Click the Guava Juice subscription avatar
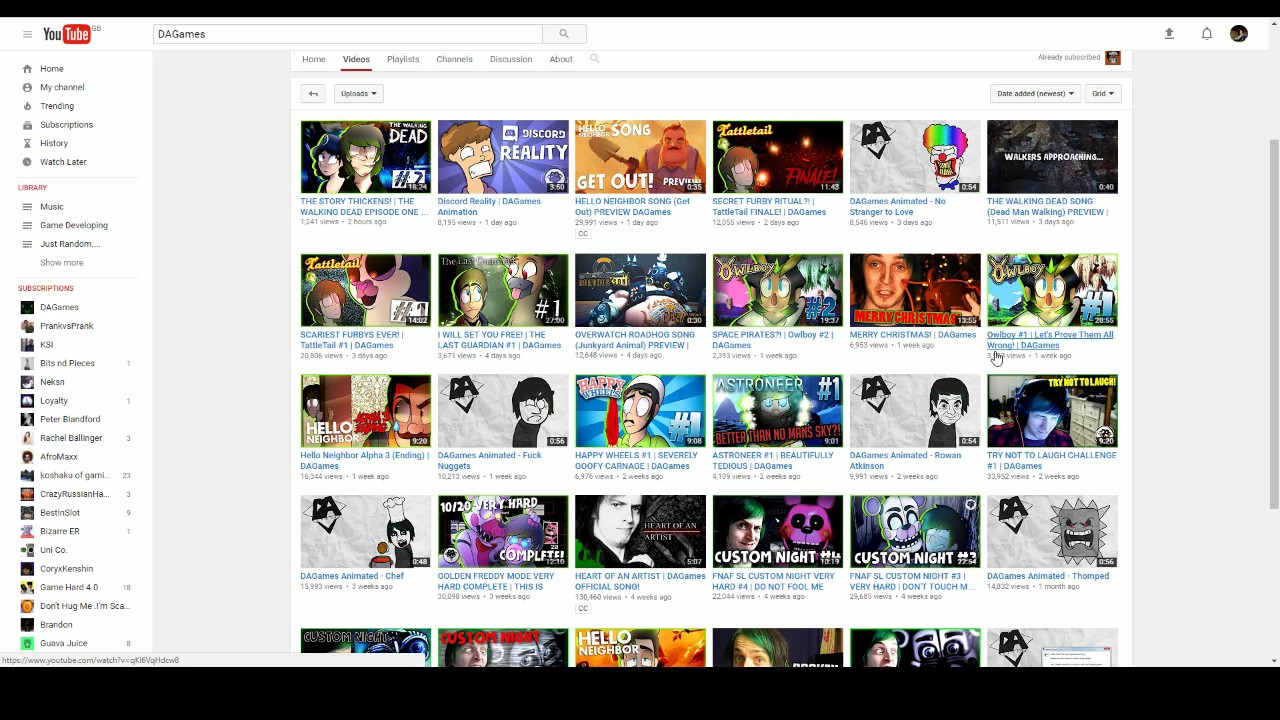This screenshot has width=1280, height=720. (27, 643)
